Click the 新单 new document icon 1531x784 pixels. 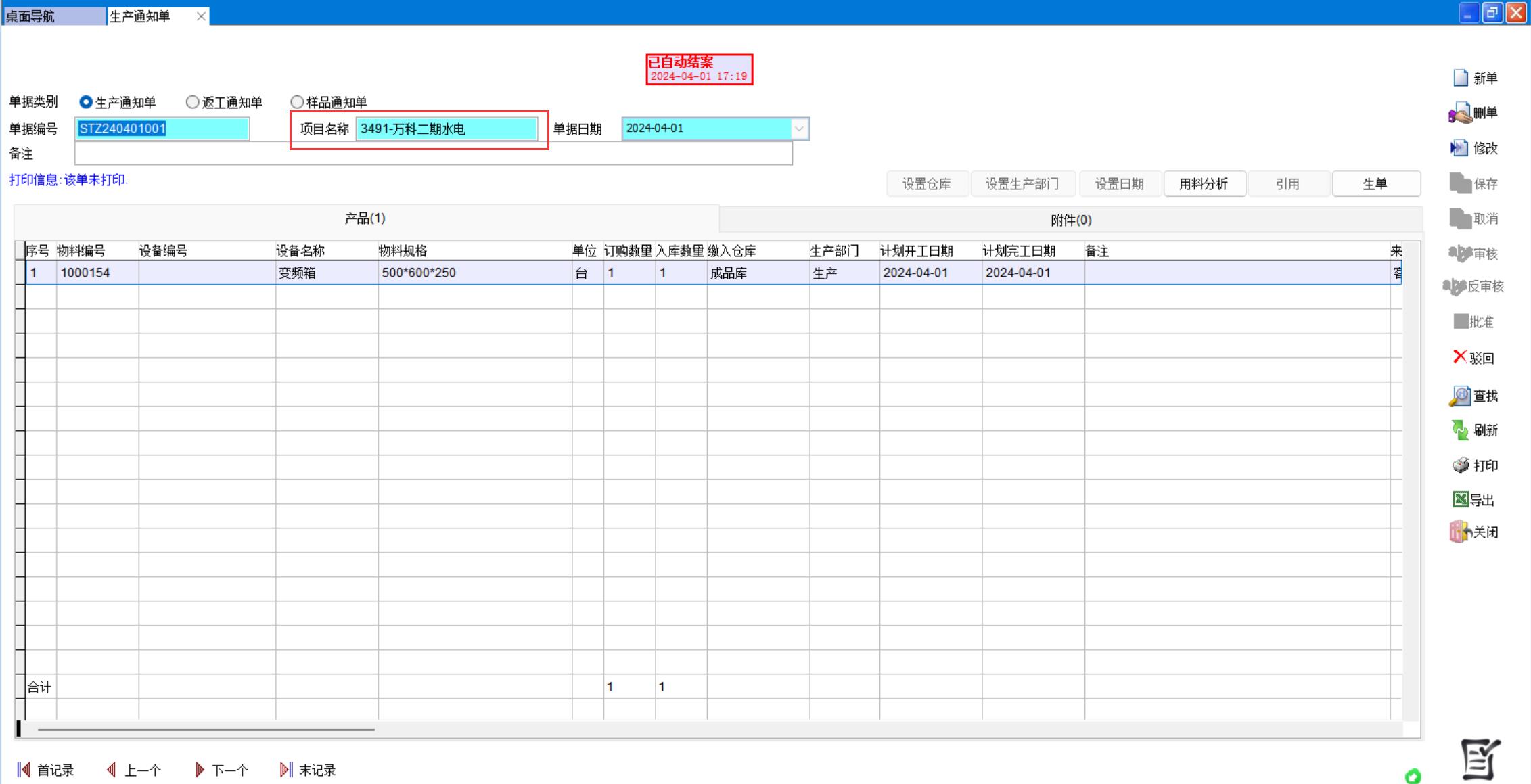tap(1461, 78)
